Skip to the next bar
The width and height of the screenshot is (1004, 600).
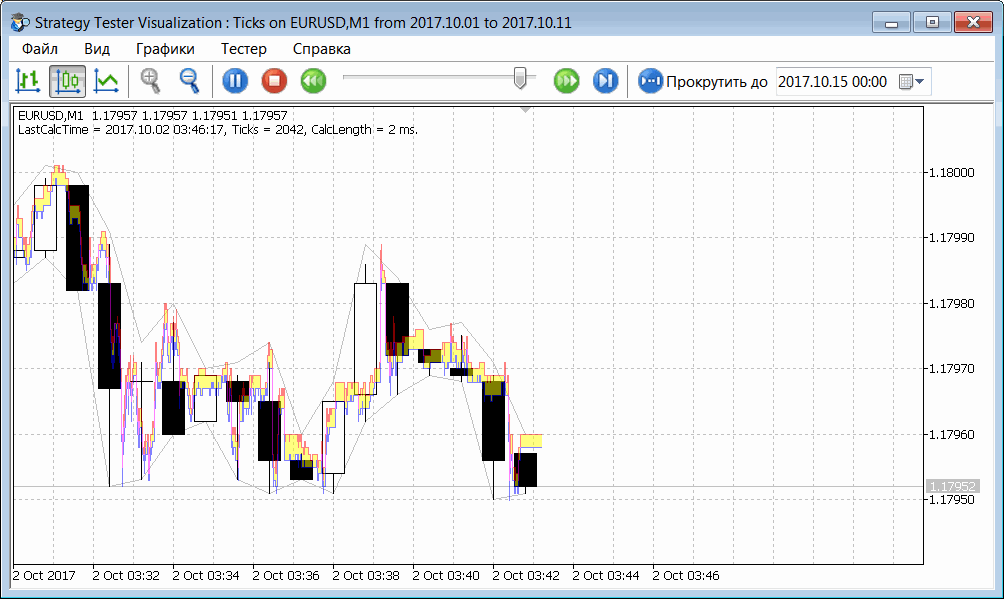point(605,81)
